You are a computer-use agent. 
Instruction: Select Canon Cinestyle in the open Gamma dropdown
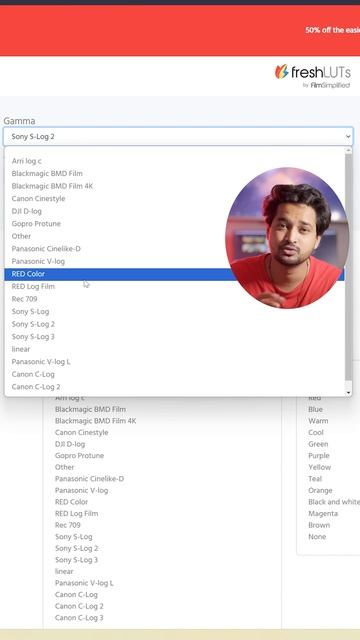(x=174, y=199)
